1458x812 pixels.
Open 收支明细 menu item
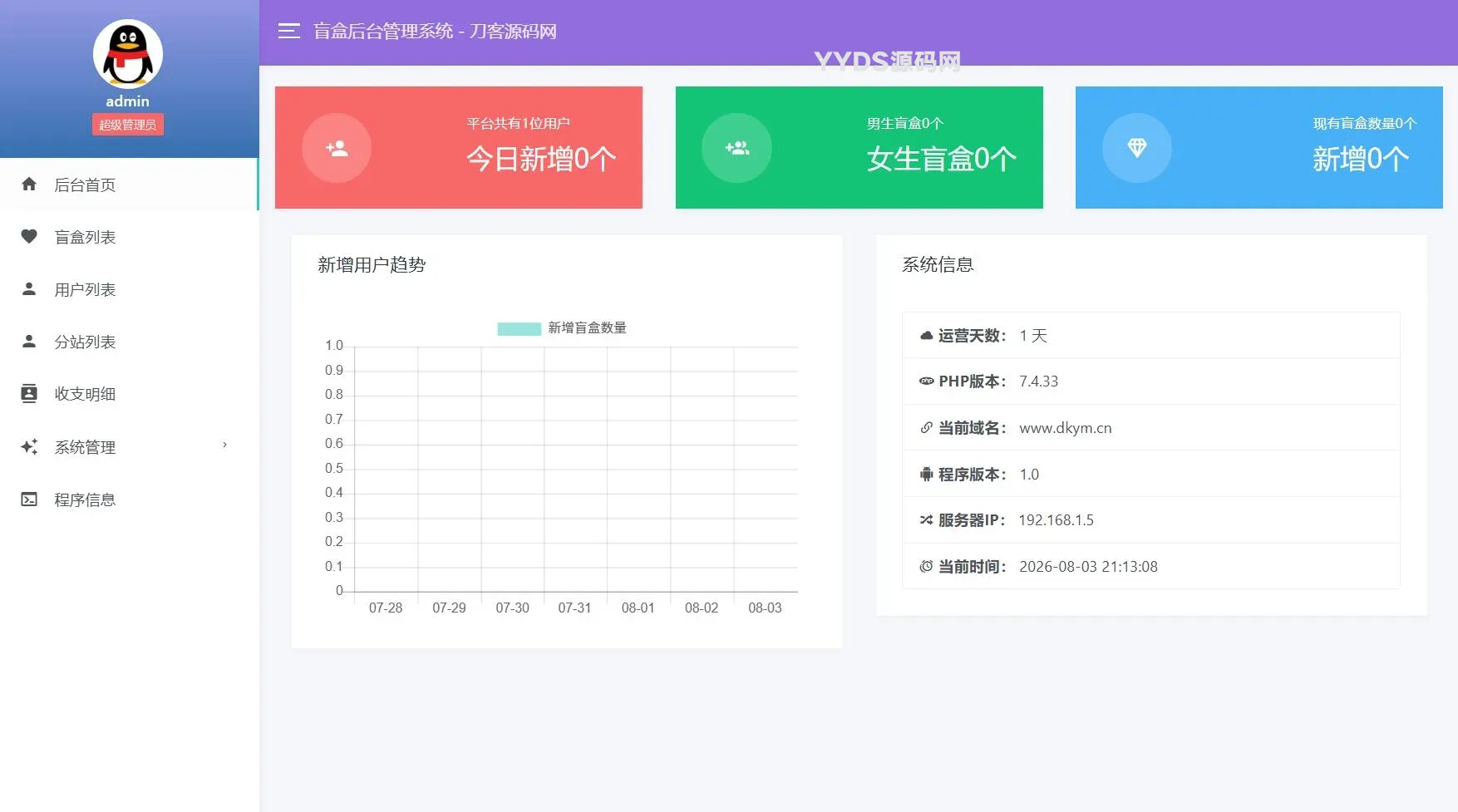(x=129, y=394)
